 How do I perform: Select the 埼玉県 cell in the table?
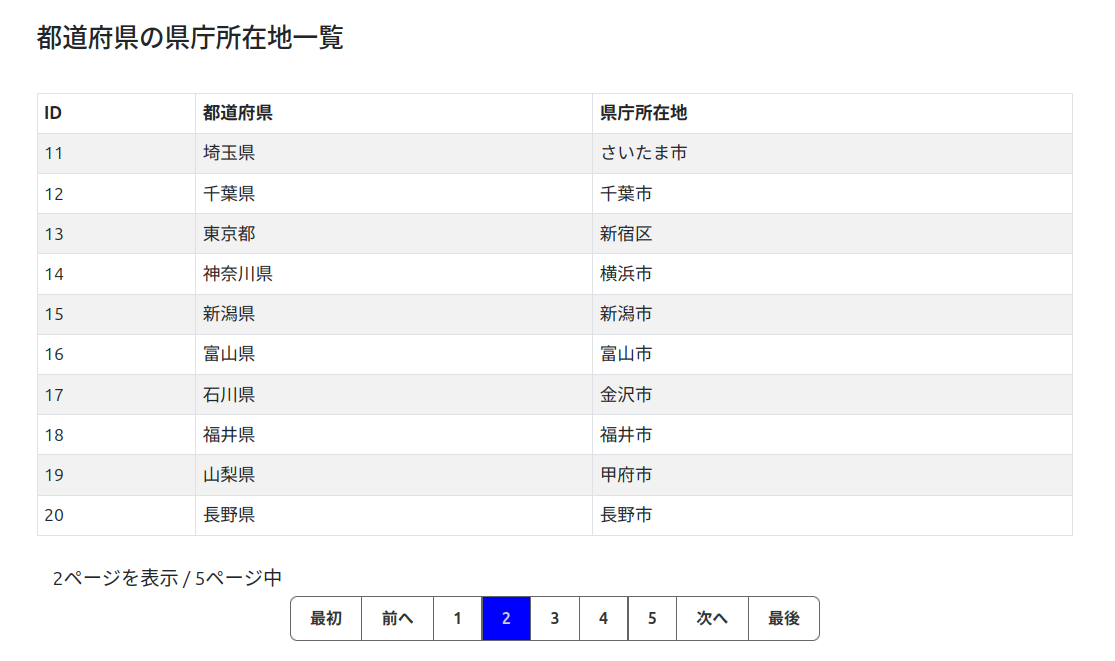229,153
